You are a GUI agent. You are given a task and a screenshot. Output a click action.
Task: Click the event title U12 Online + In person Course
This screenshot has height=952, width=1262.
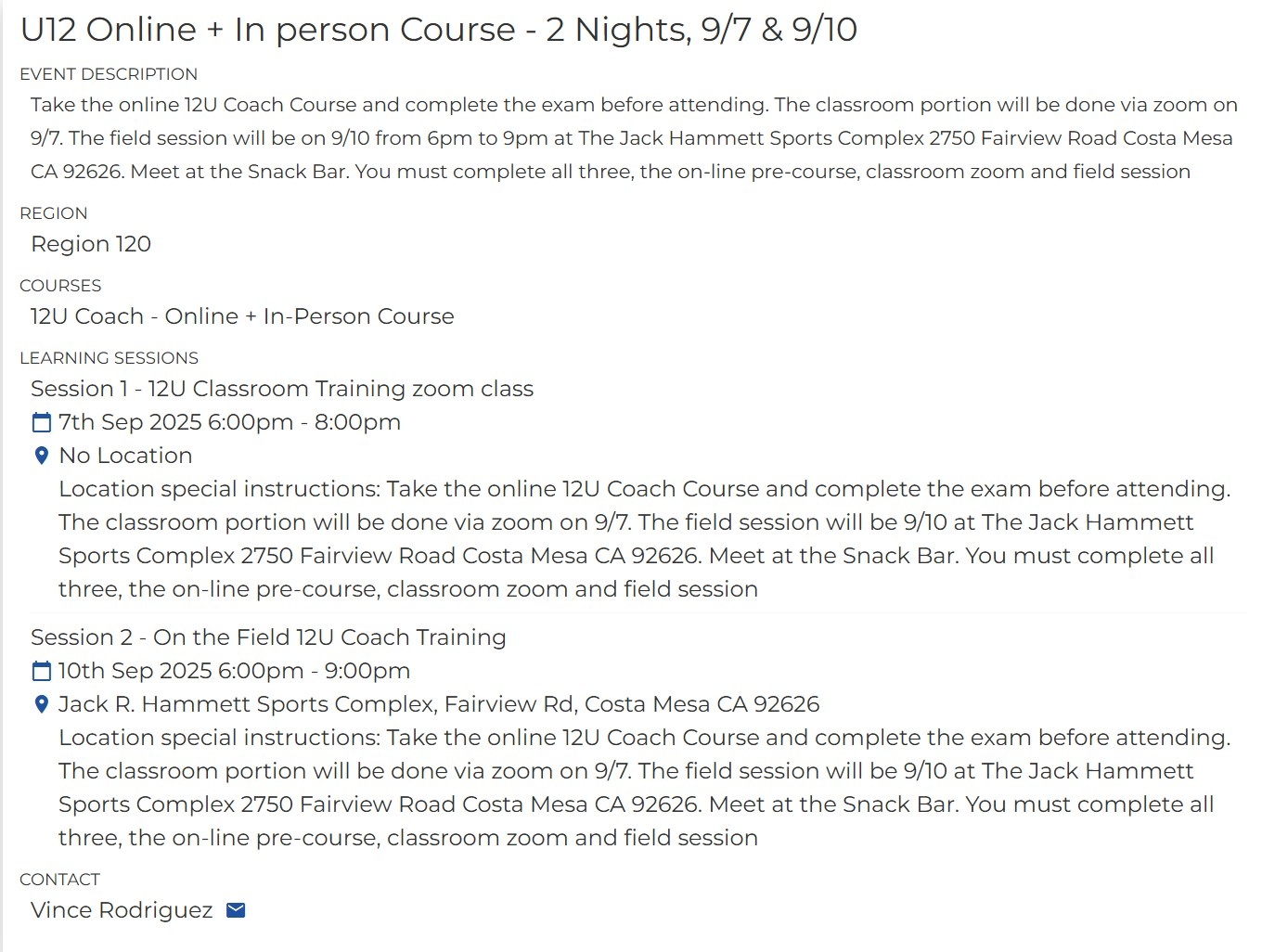439,30
